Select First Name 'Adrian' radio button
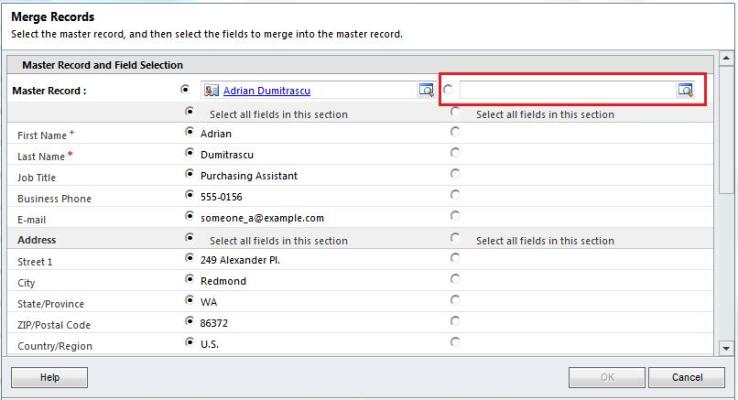Screen dimensions: 738x400 pyautogui.click(x=189, y=132)
